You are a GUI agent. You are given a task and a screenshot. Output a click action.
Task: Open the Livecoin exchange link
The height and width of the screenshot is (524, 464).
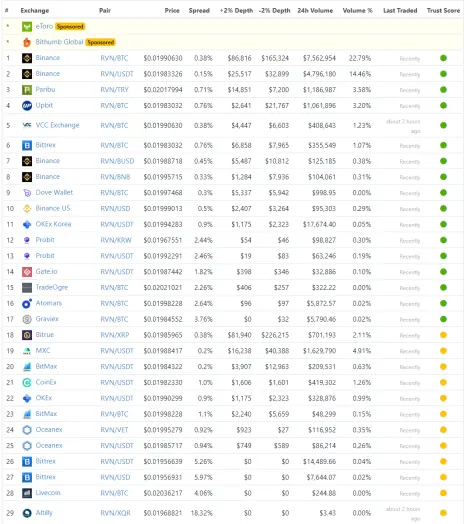coord(48,493)
